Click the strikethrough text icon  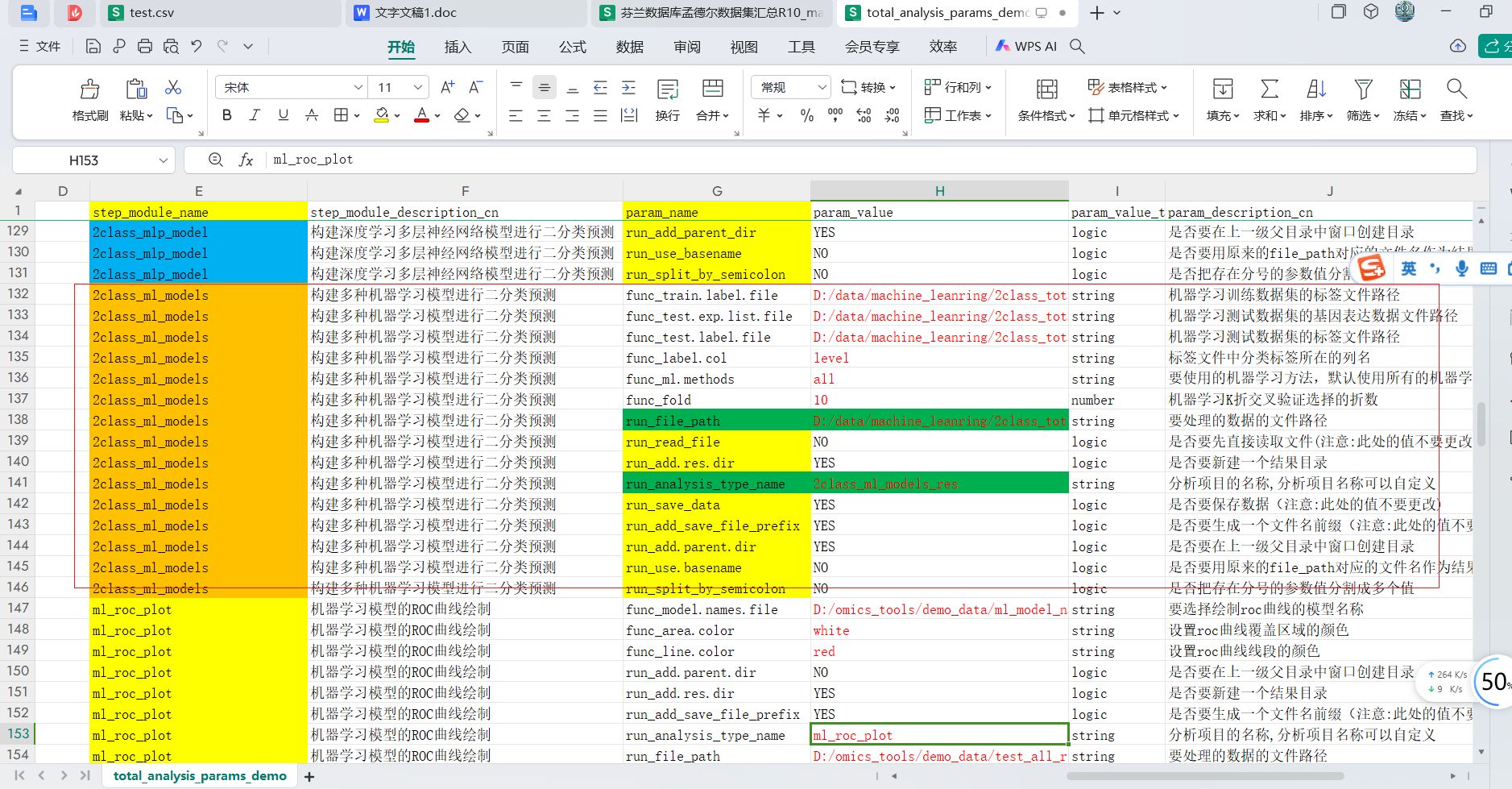click(x=312, y=115)
